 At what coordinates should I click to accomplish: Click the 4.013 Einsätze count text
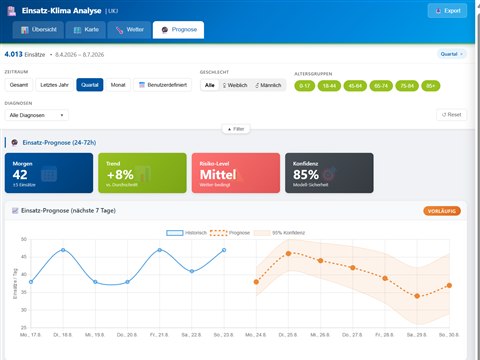[x=25, y=54]
